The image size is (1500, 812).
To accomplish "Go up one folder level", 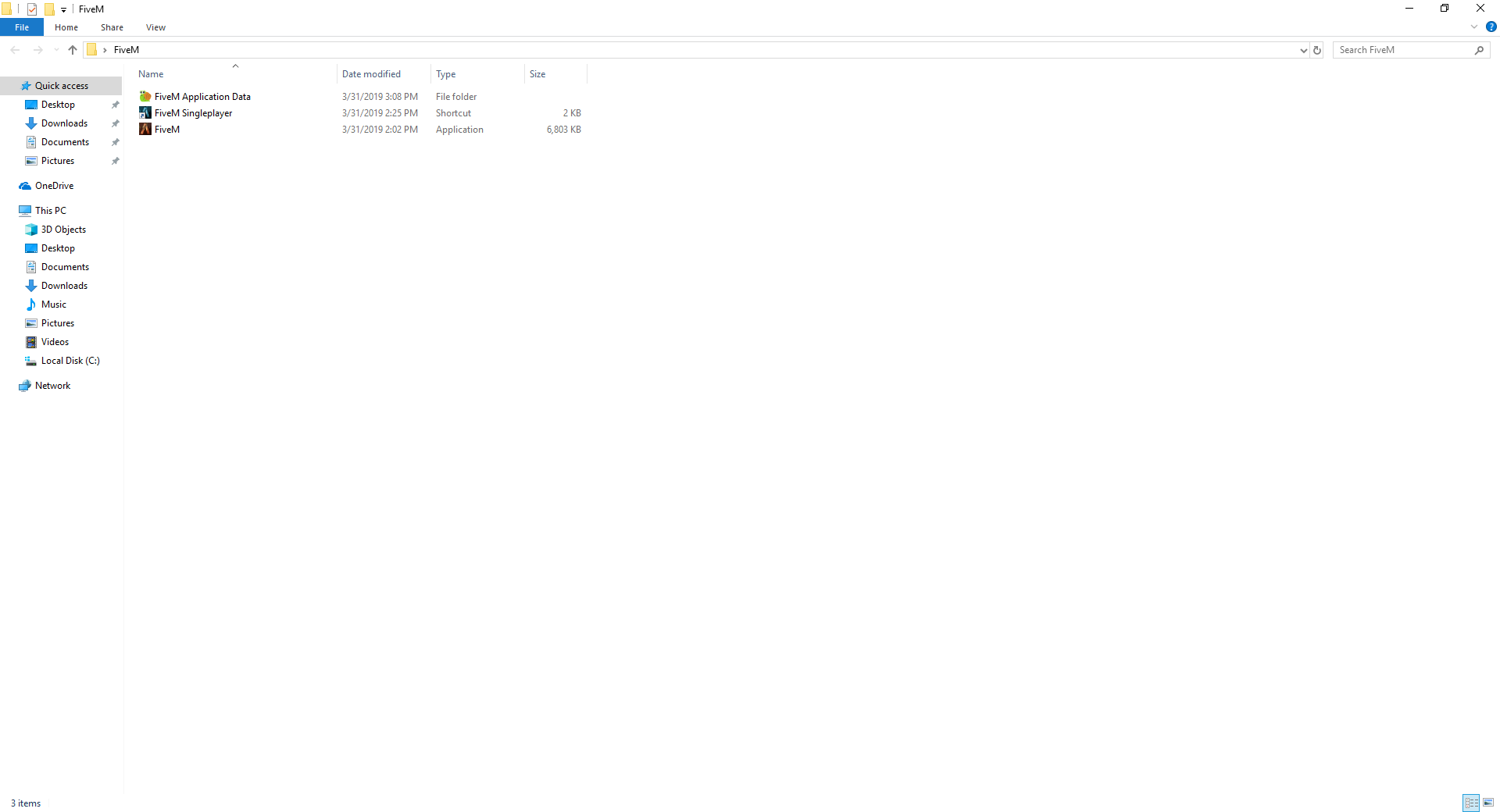I will pyautogui.click(x=73, y=50).
